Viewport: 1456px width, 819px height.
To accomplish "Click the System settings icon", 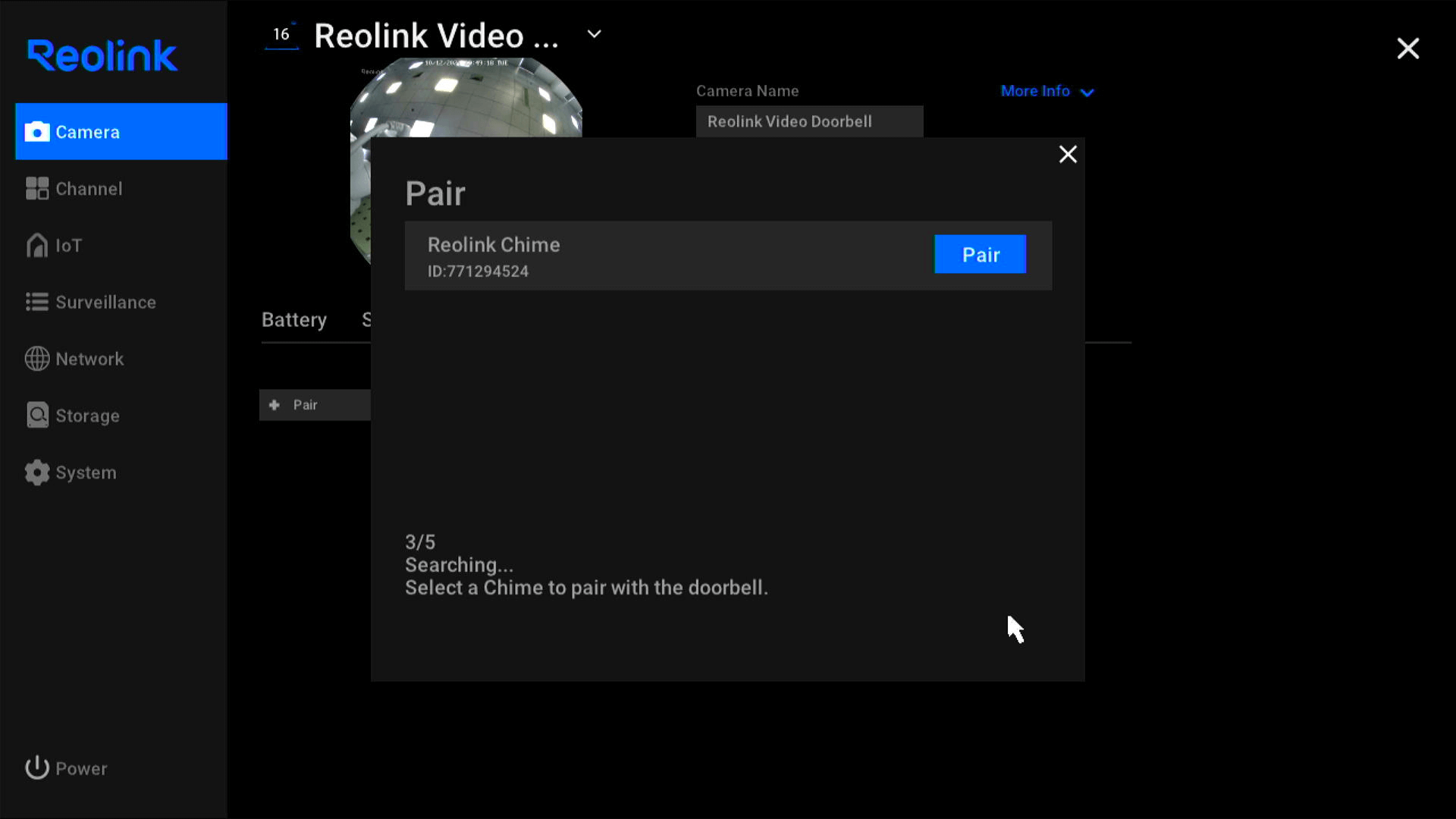I will [x=36, y=472].
